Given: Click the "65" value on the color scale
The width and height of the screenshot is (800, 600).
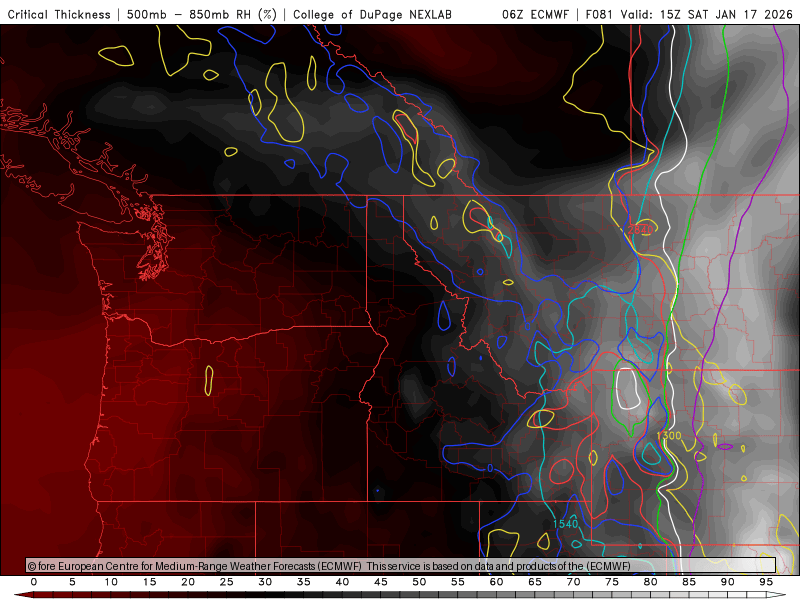Looking at the screenshot, I should [535, 582].
